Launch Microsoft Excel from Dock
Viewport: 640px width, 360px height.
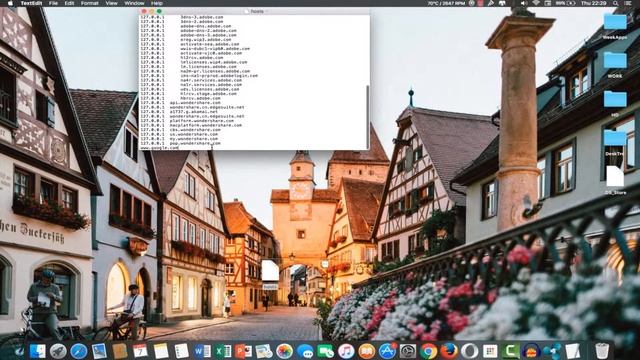(223, 351)
